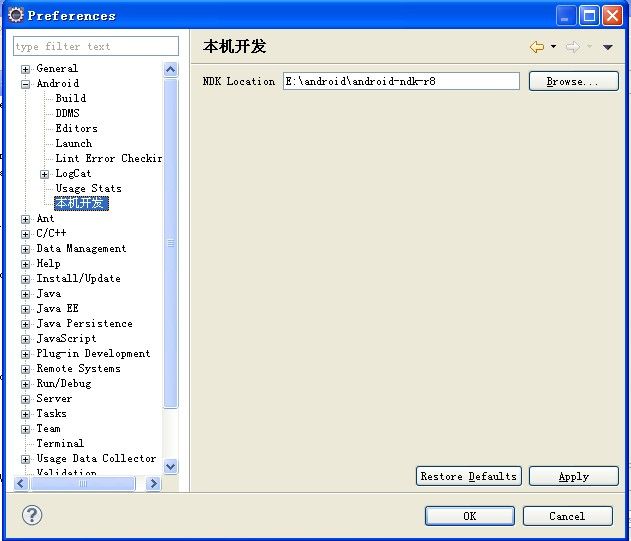Click the horizontal scroll left arrow
Viewport: 631px width, 541px height.
(x=21, y=483)
